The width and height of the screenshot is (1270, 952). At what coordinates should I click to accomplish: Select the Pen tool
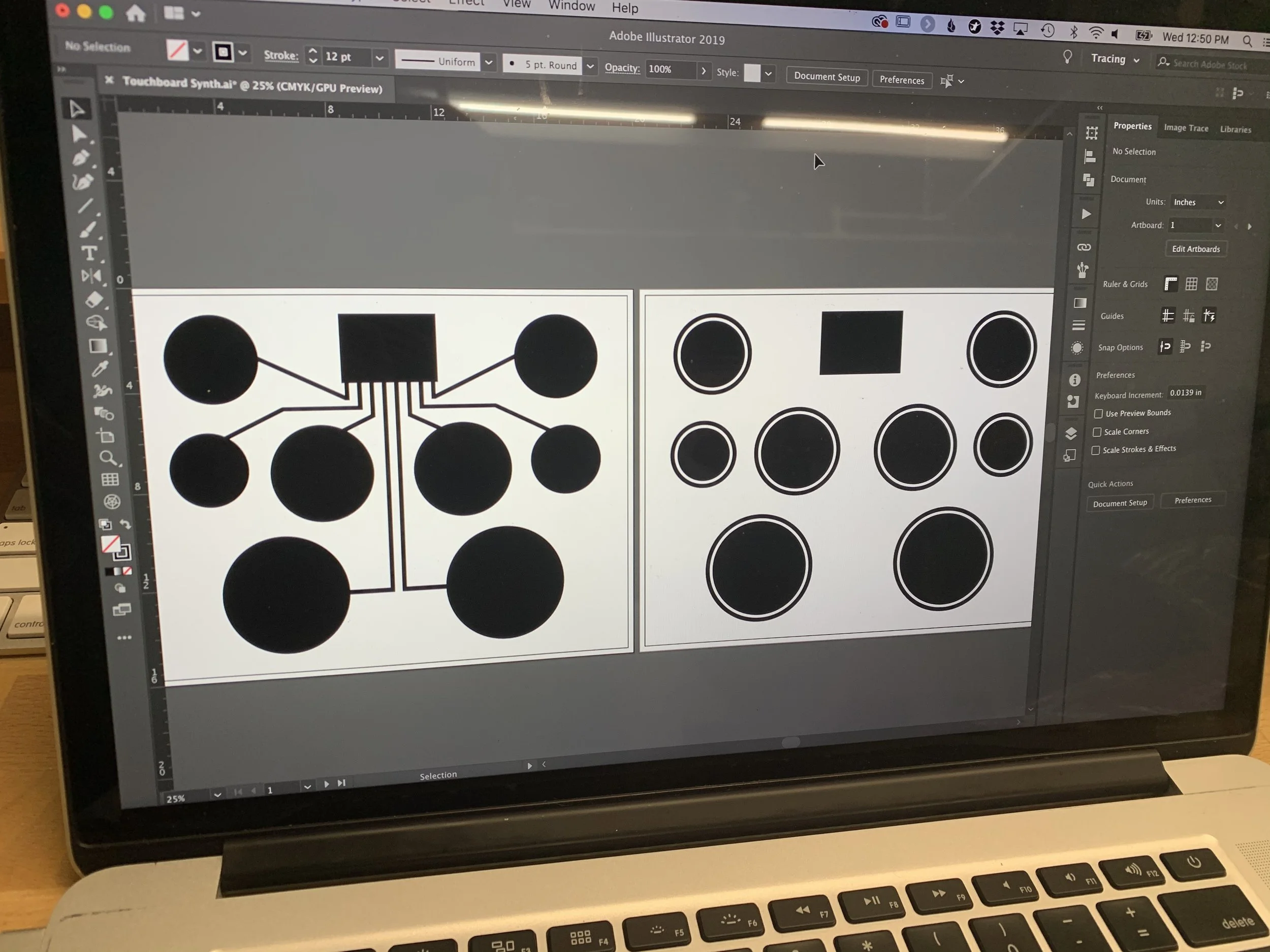81,158
